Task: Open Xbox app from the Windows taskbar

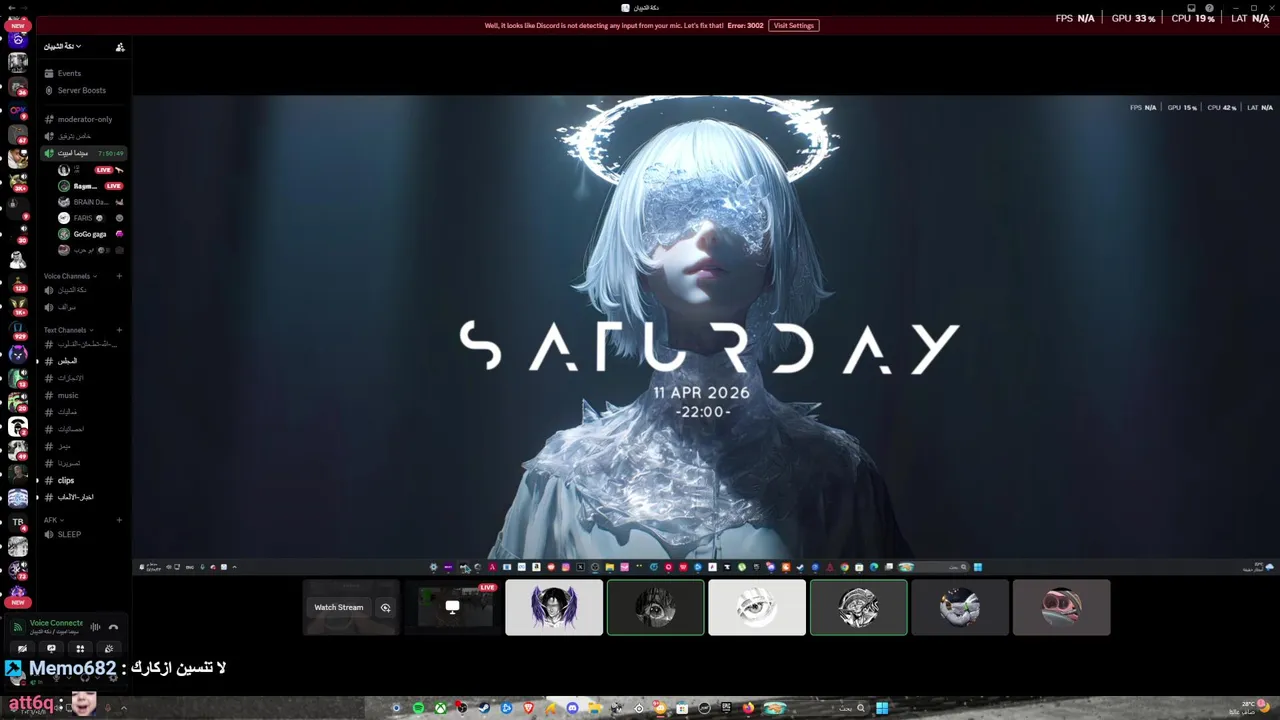Action: coord(440,708)
